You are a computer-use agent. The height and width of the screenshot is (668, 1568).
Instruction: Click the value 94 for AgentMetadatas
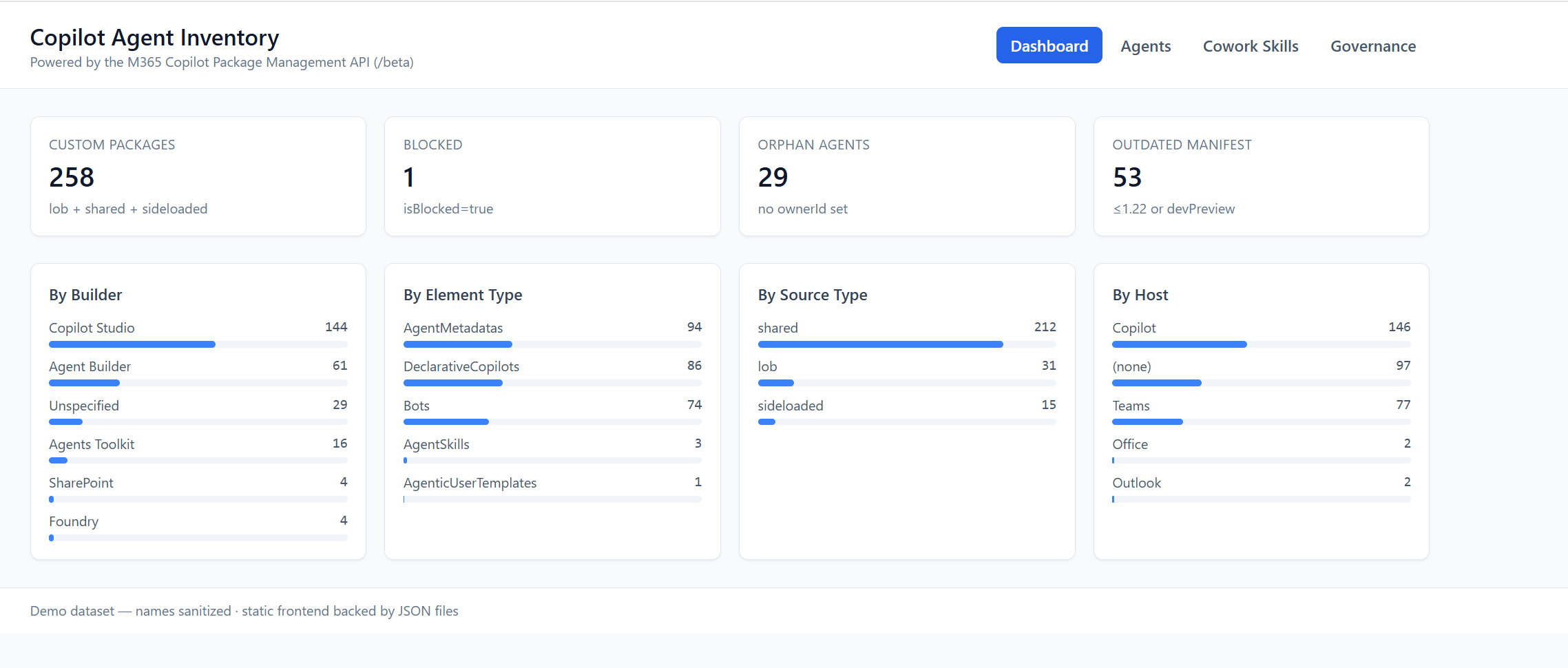[x=694, y=327]
